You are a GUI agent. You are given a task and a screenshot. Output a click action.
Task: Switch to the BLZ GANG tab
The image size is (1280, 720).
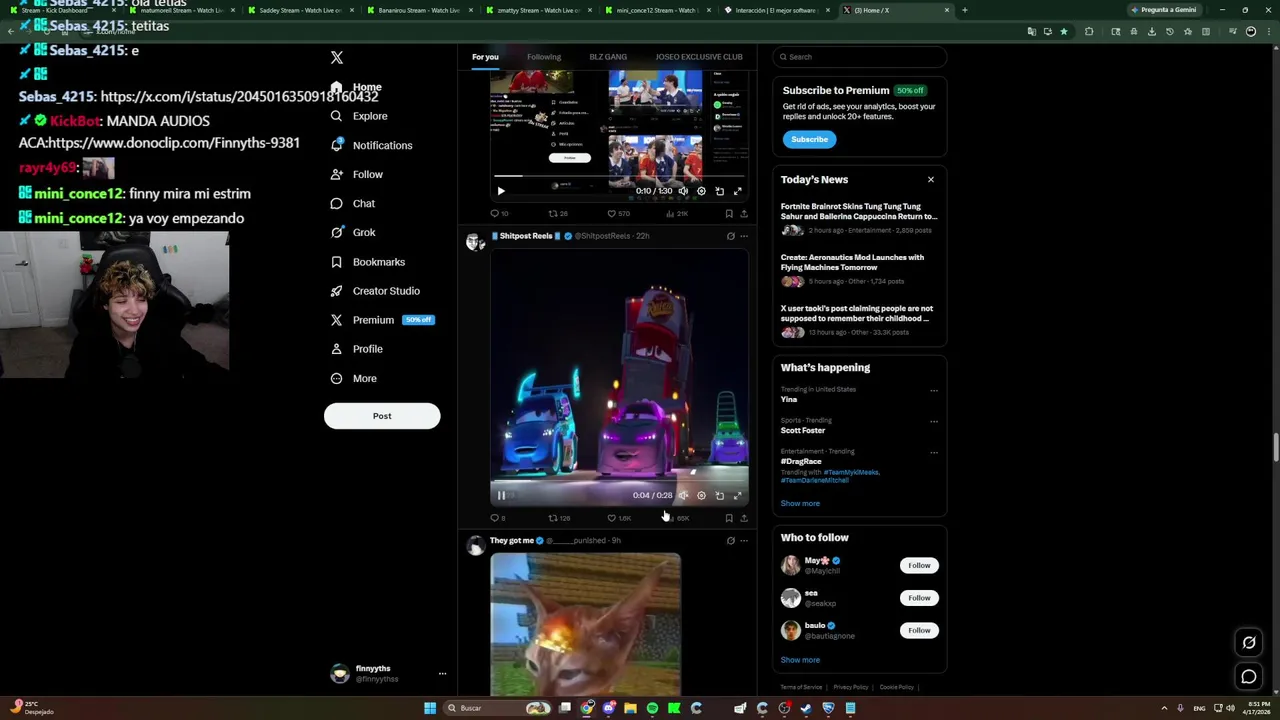click(x=608, y=57)
